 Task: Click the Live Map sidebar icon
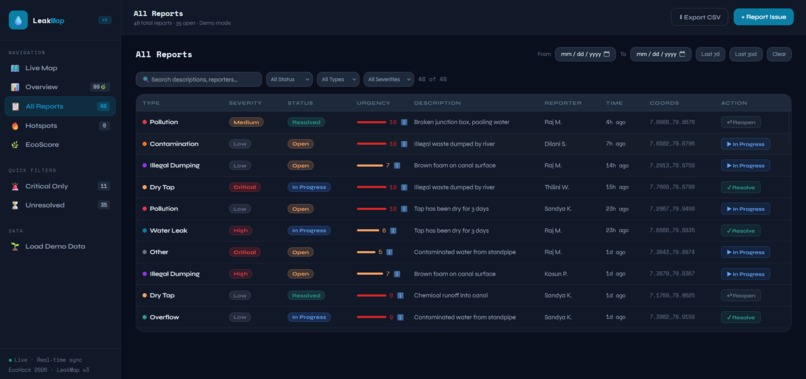pyautogui.click(x=15, y=68)
